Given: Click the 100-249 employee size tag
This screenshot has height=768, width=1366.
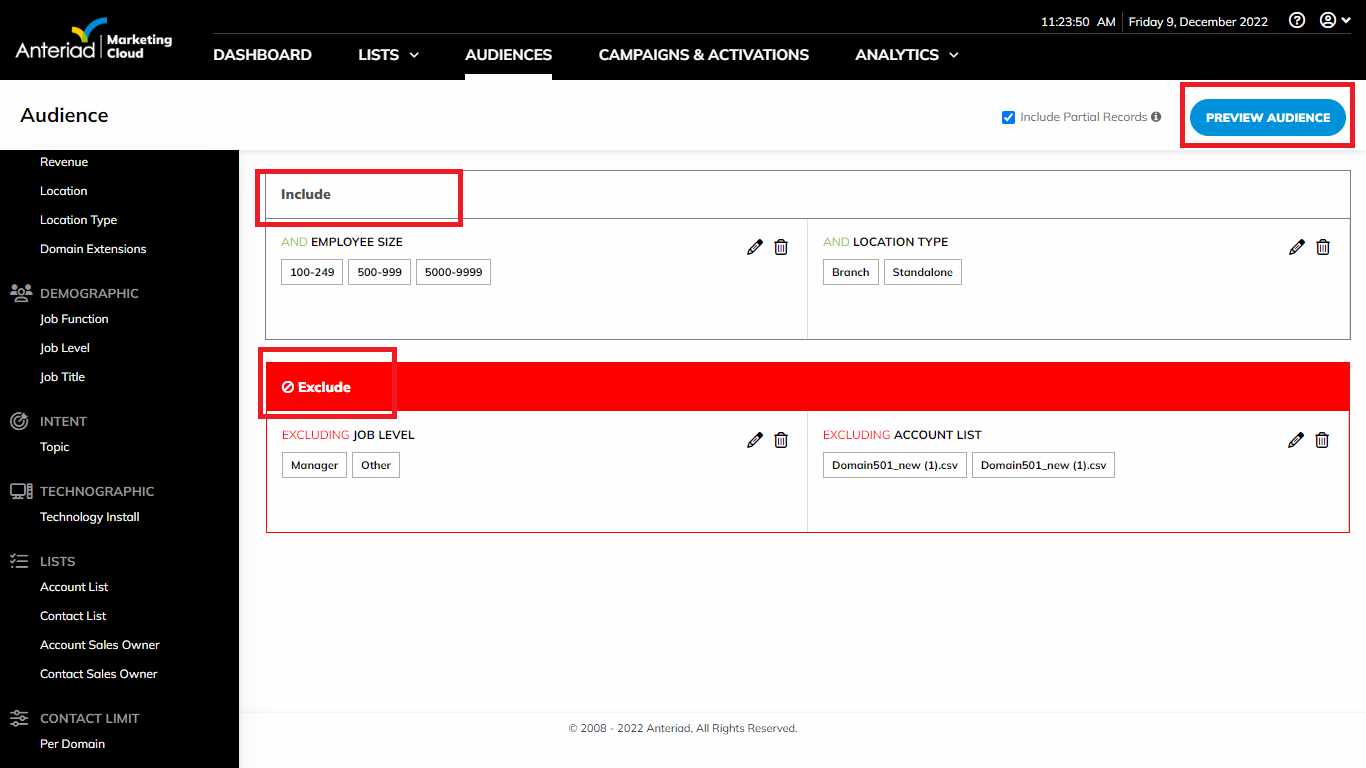Looking at the screenshot, I should point(312,272).
